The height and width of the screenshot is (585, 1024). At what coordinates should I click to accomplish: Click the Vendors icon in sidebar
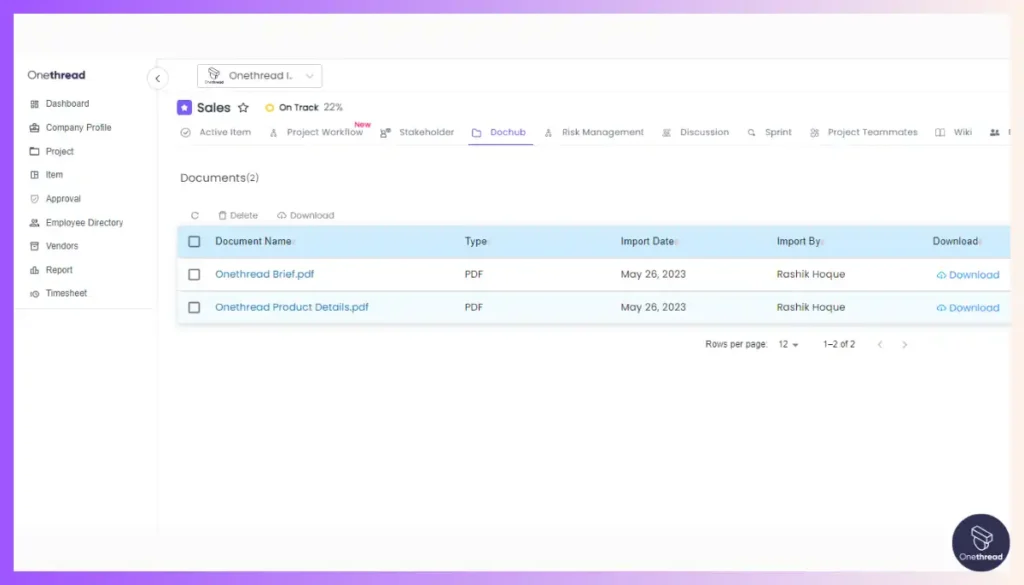(x=35, y=246)
